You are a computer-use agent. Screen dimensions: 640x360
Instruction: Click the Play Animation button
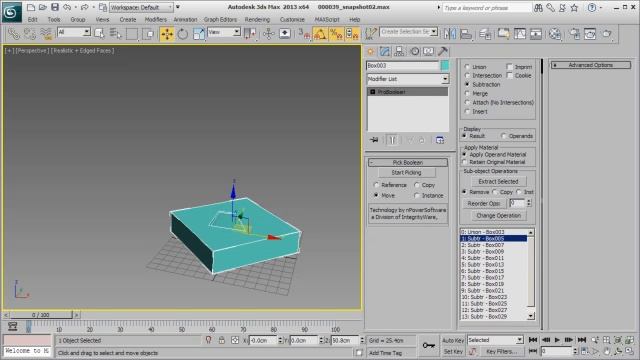(x=557, y=340)
